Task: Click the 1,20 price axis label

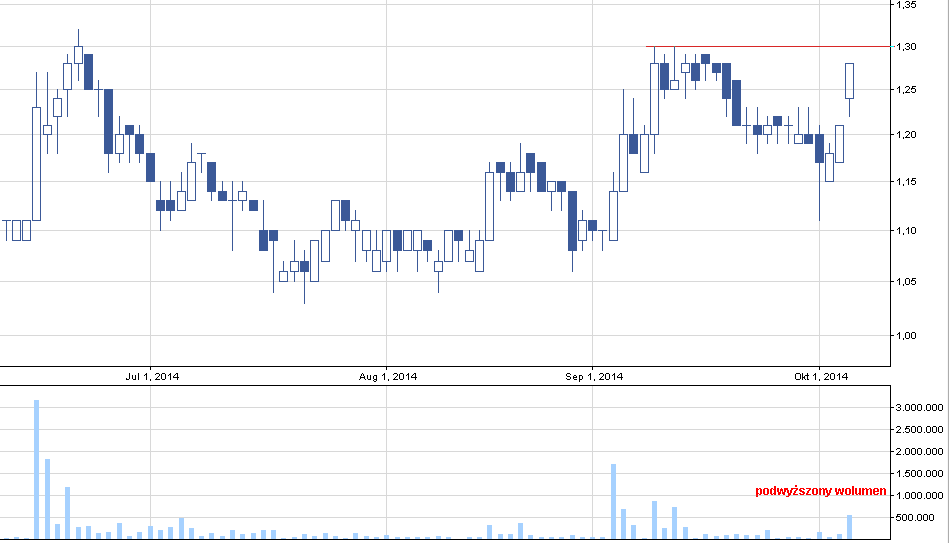Action: [905, 135]
